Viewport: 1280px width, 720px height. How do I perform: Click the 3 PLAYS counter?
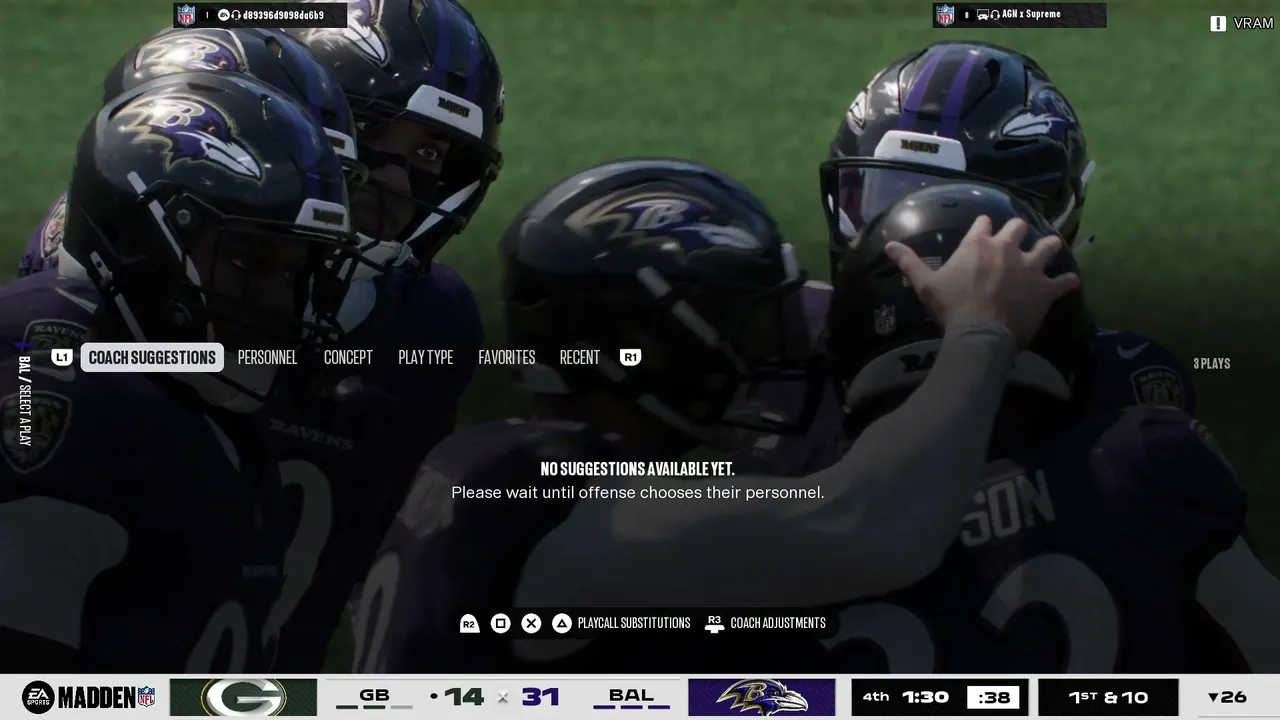coord(1211,364)
